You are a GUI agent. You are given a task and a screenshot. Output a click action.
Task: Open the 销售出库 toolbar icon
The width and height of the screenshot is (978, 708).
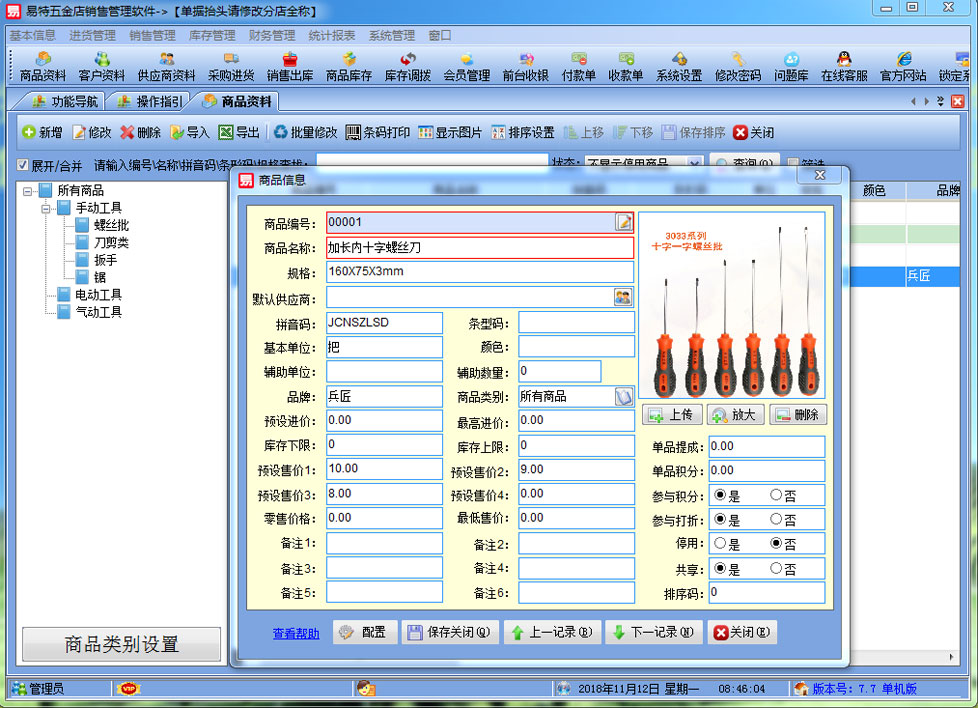[289, 67]
